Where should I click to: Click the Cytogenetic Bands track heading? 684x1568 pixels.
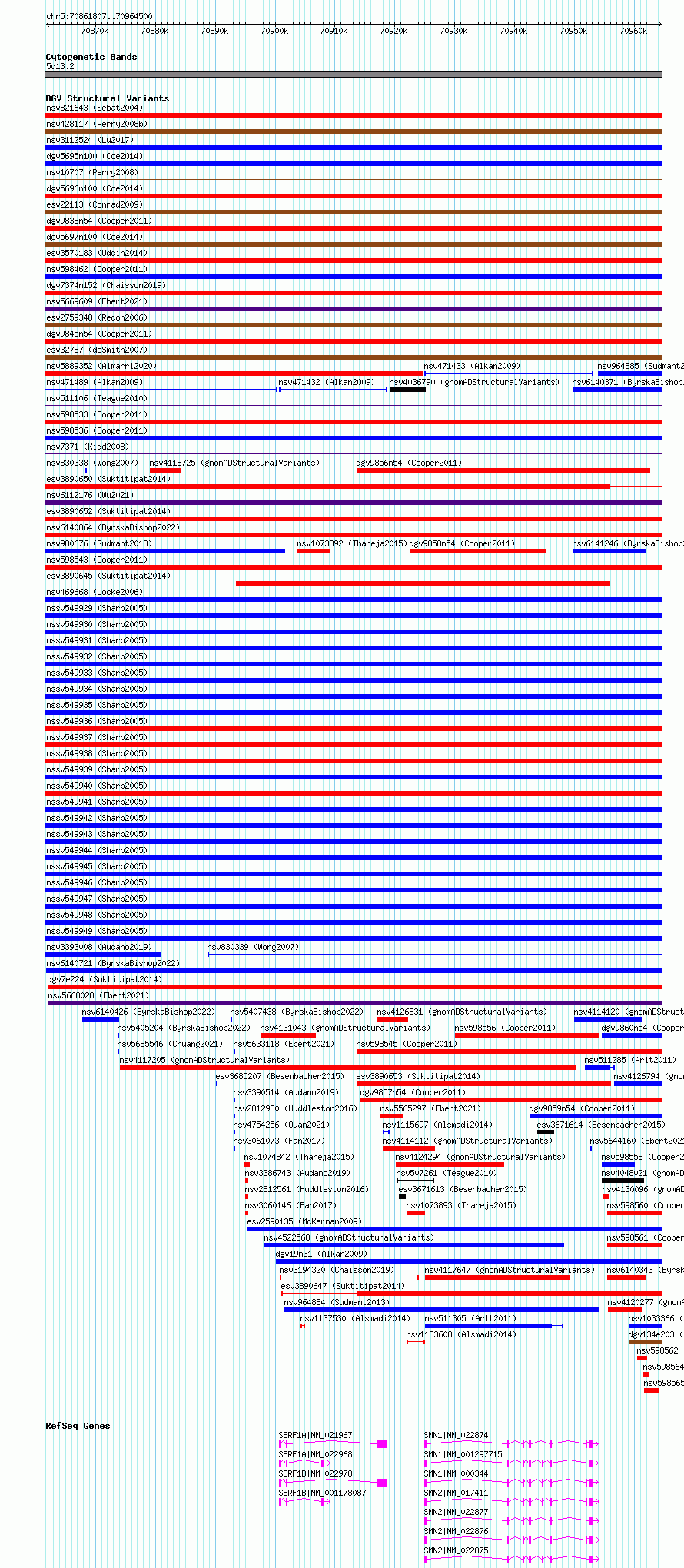coord(91,57)
